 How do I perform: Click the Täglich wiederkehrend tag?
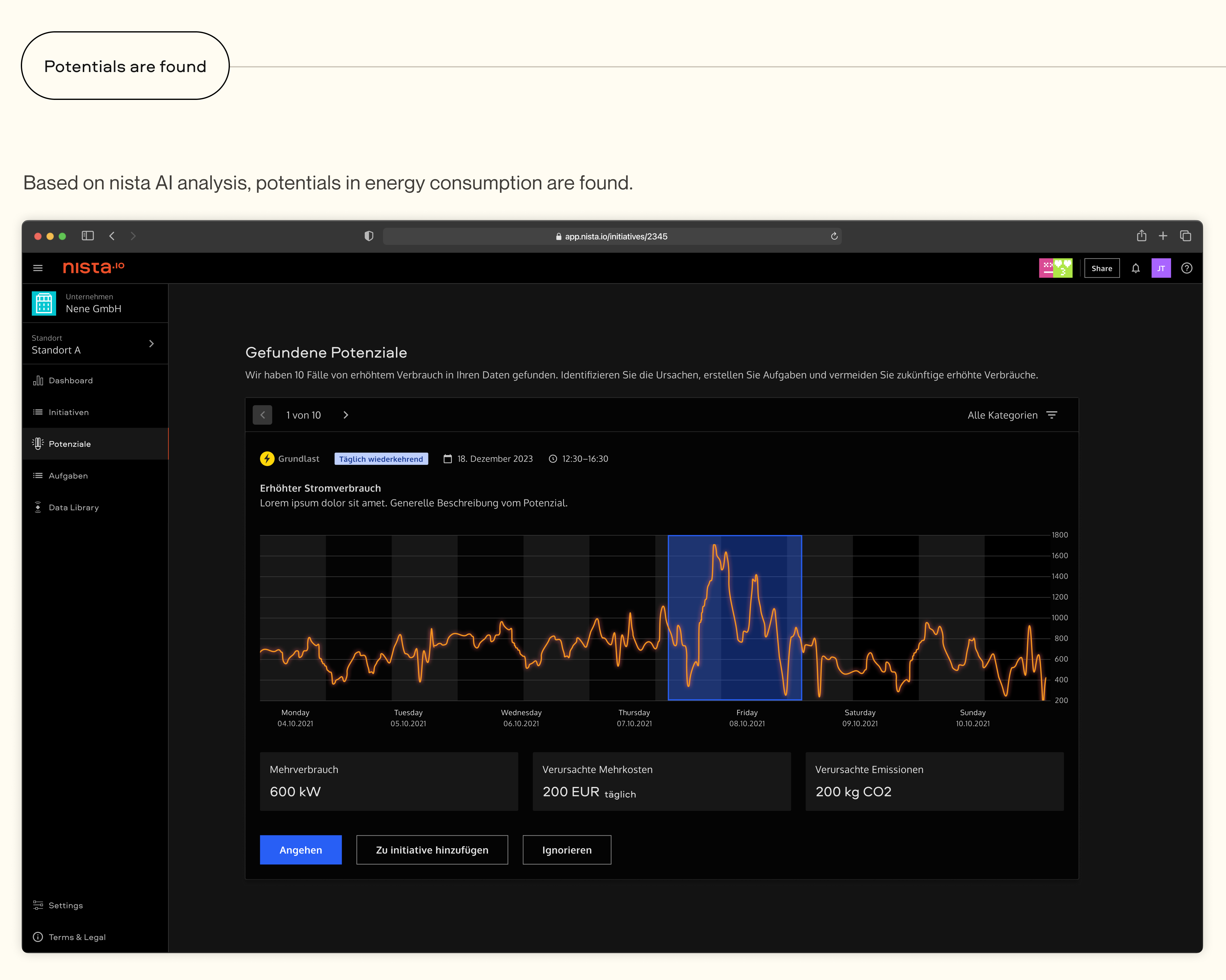pyautogui.click(x=381, y=459)
